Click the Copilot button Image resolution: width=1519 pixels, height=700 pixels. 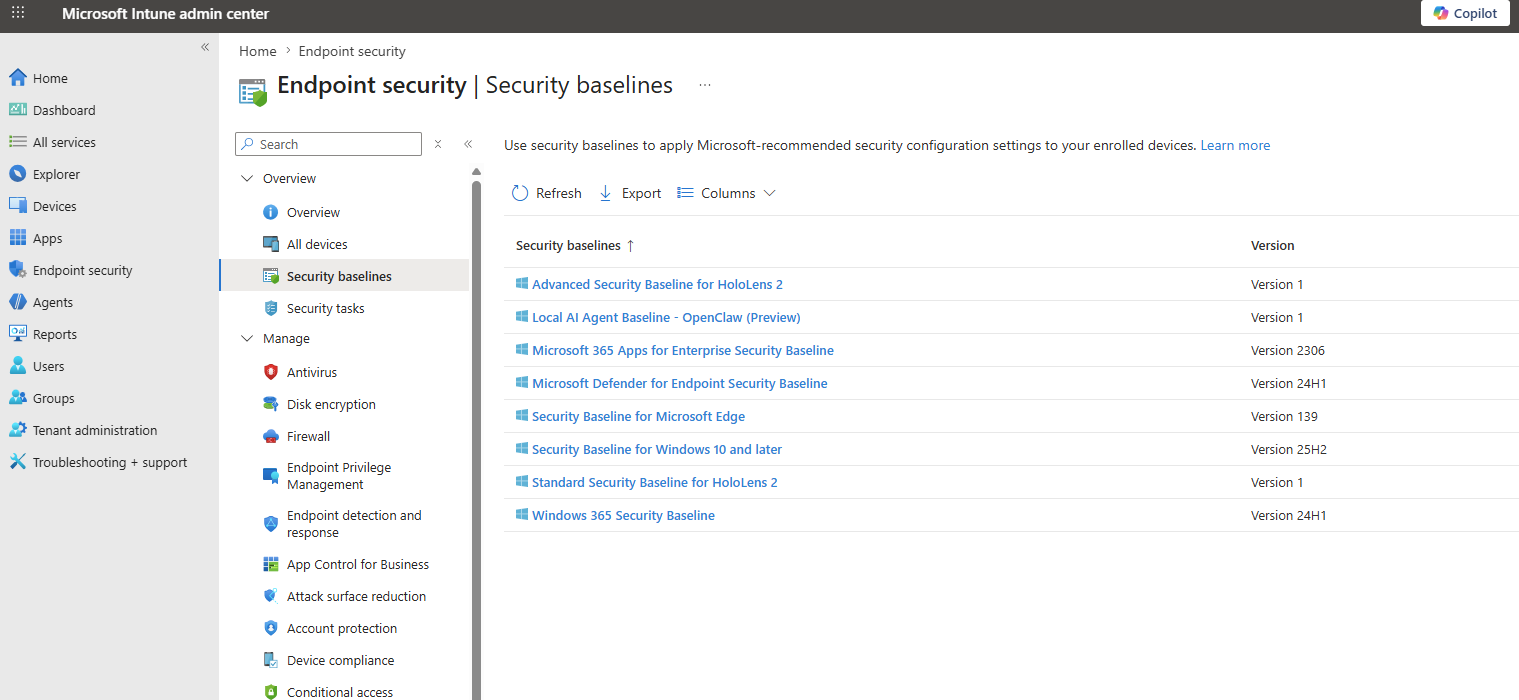pos(1465,13)
